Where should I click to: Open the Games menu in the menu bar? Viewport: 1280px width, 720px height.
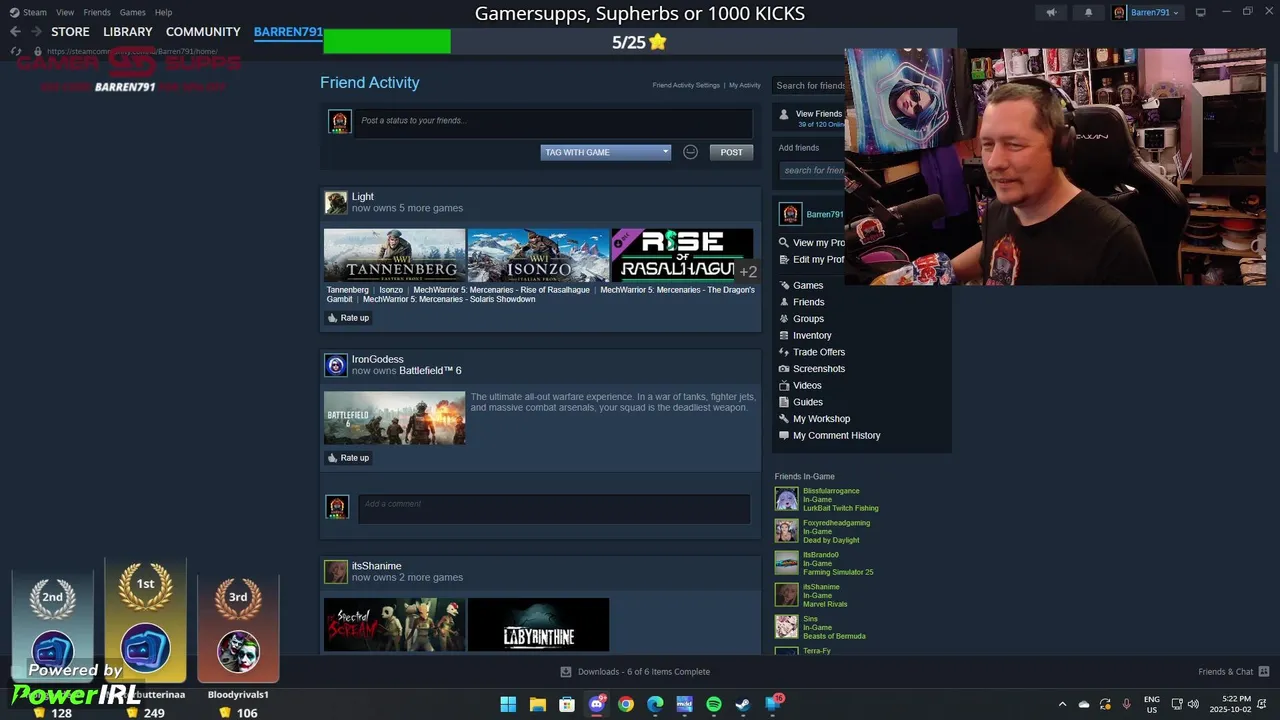click(x=132, y=12)
